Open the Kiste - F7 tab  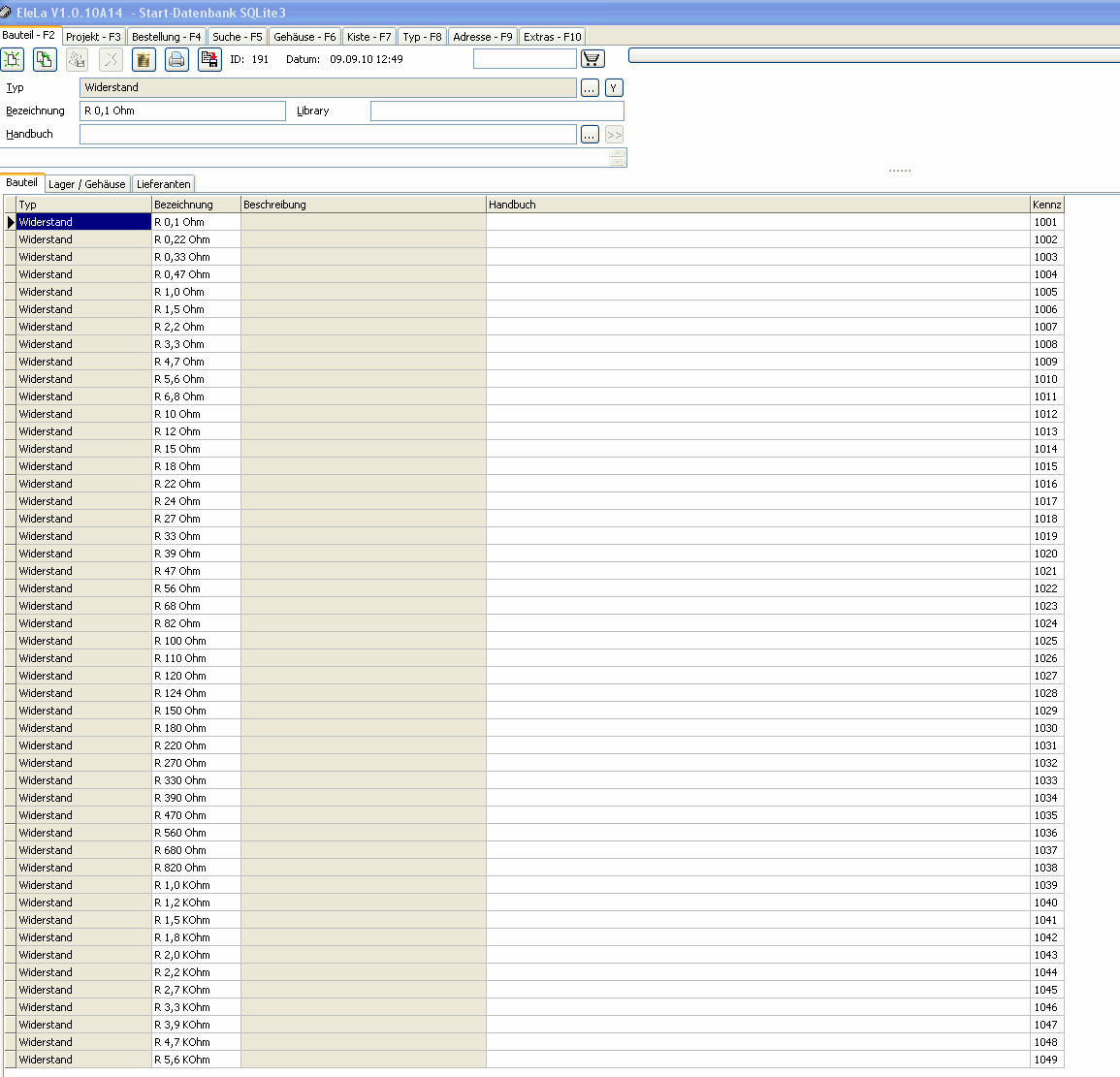(368, 37)
